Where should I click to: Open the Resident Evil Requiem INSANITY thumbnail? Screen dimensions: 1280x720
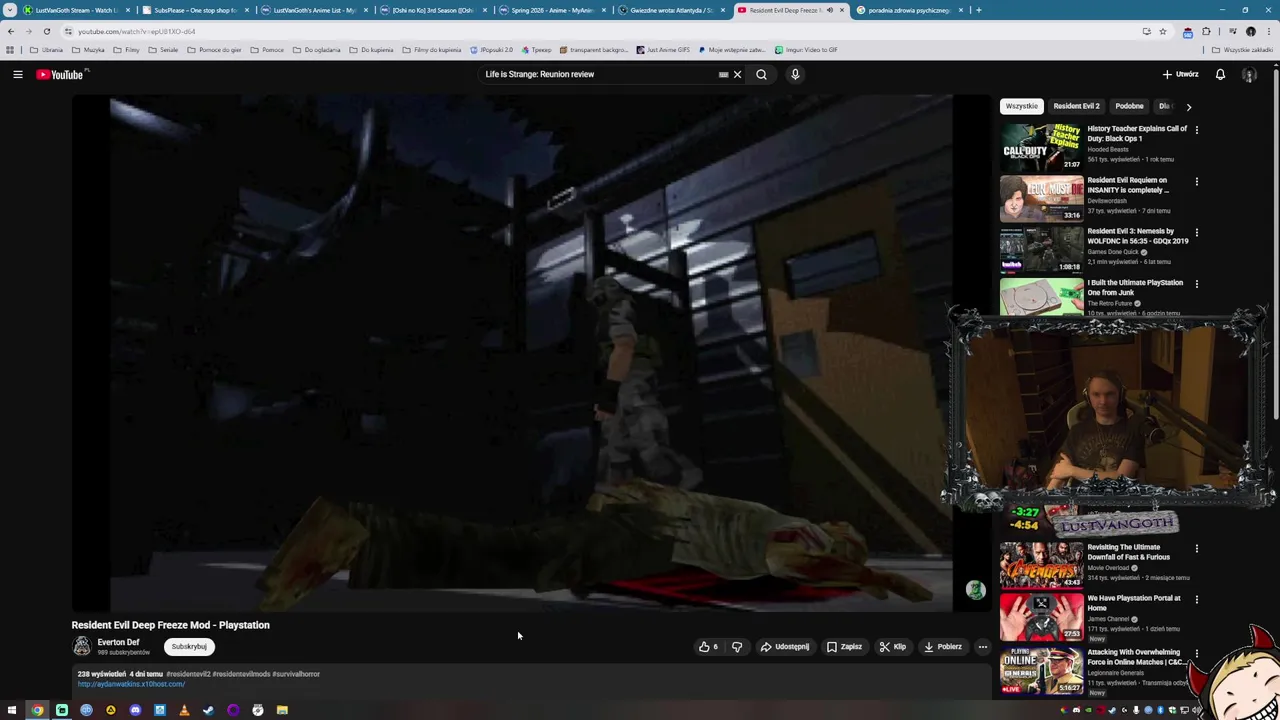[1041, 198]
